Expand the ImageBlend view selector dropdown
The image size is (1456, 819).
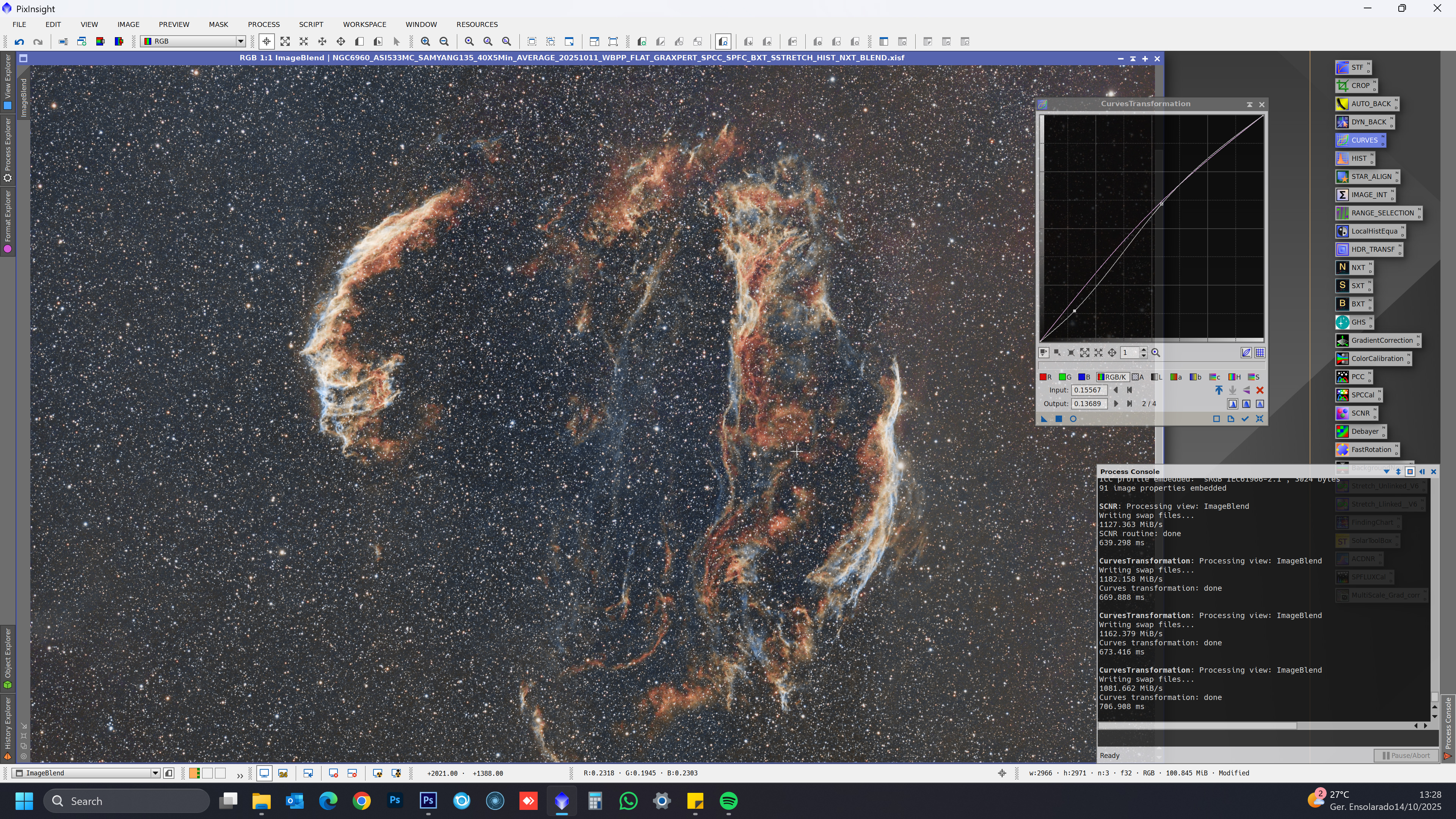pos(155,773)
